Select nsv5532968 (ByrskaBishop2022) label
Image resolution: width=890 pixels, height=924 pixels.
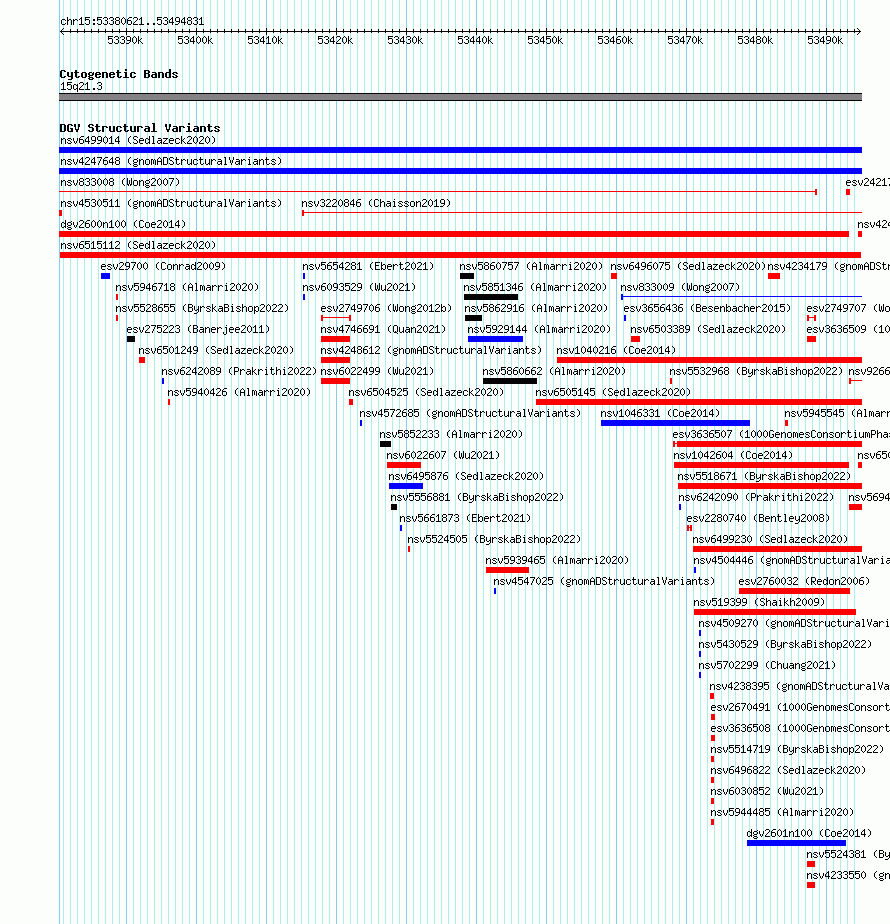(756, 371)
